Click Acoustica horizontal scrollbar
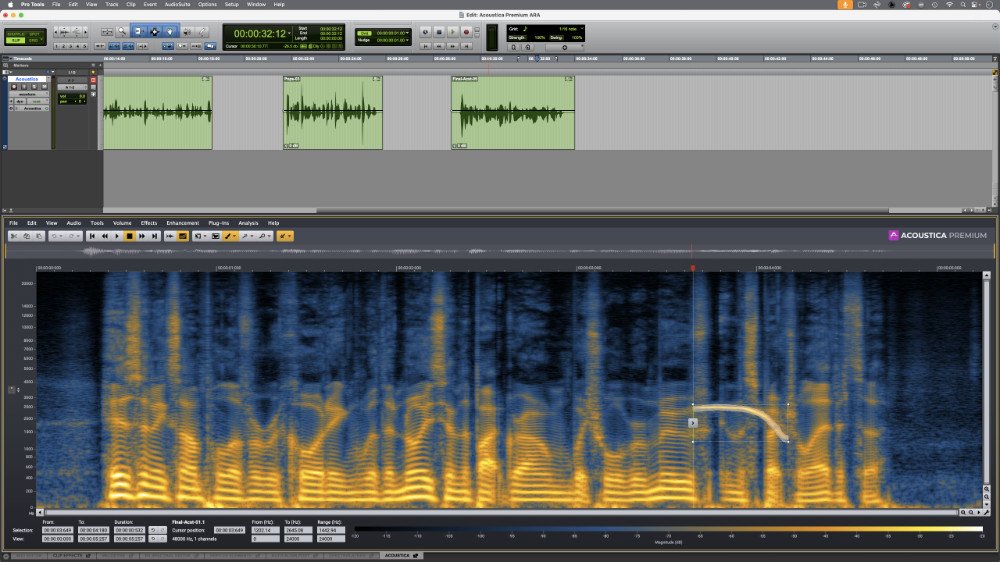The height and width of the screenshot is (562, 1000). [x=501, y=512]
